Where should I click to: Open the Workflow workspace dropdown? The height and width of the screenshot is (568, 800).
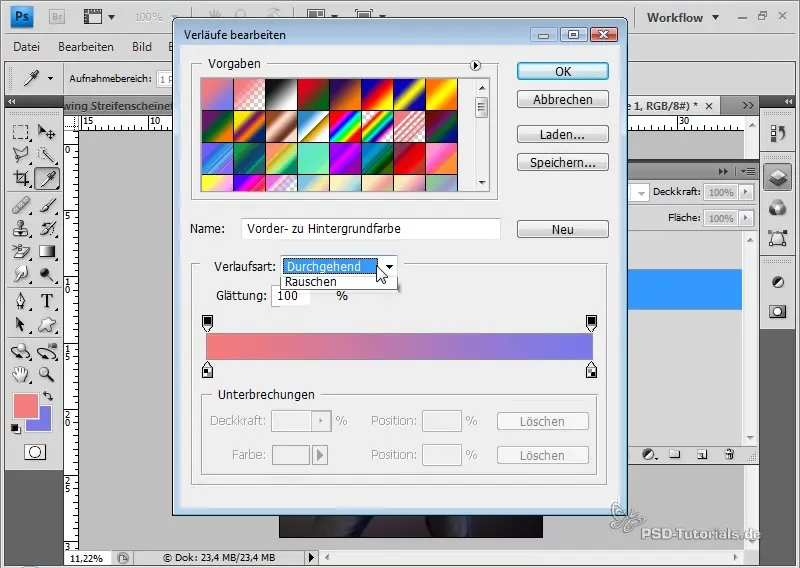tap(683, 17)
